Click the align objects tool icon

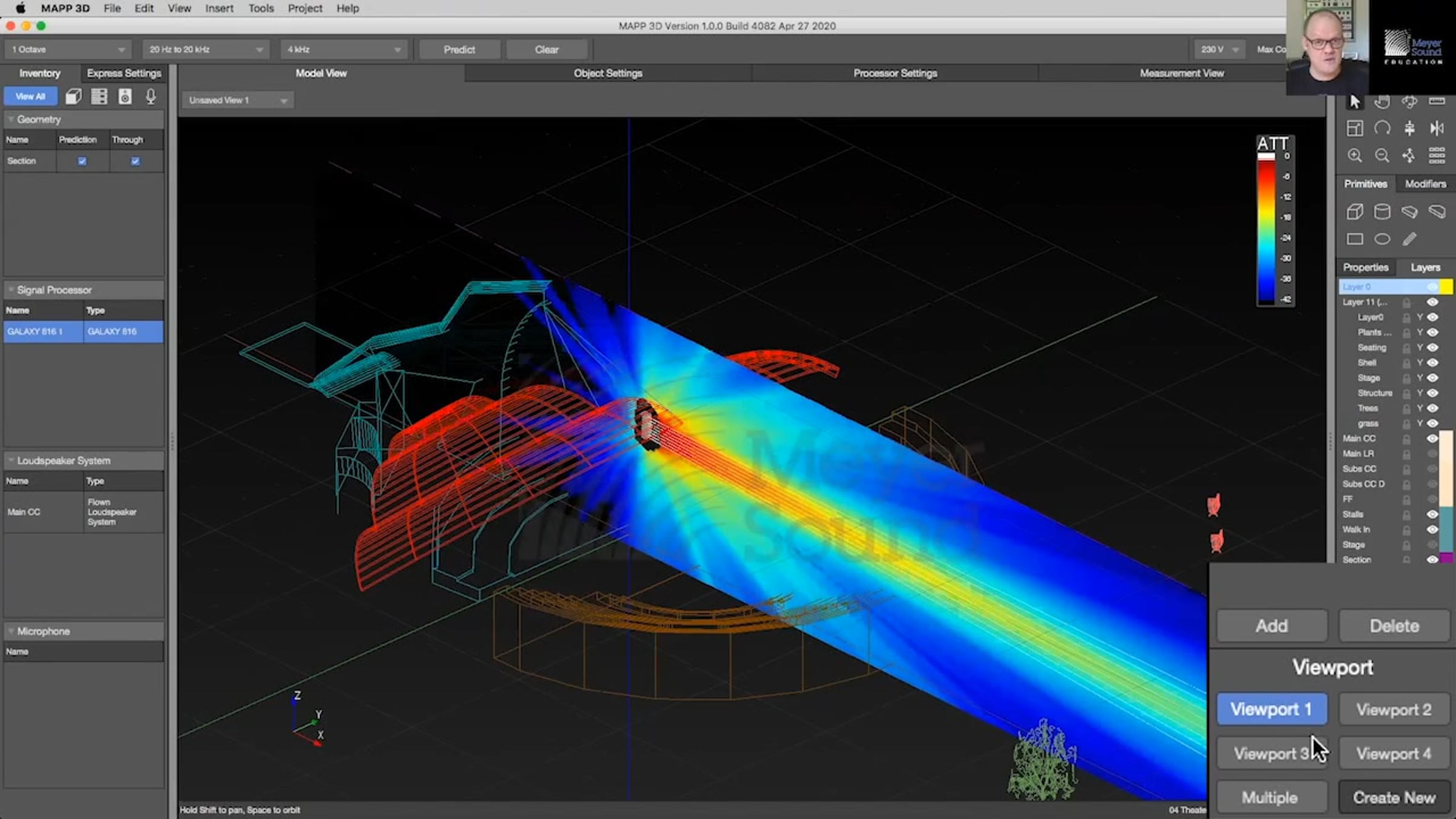(x=1409, y=129)
